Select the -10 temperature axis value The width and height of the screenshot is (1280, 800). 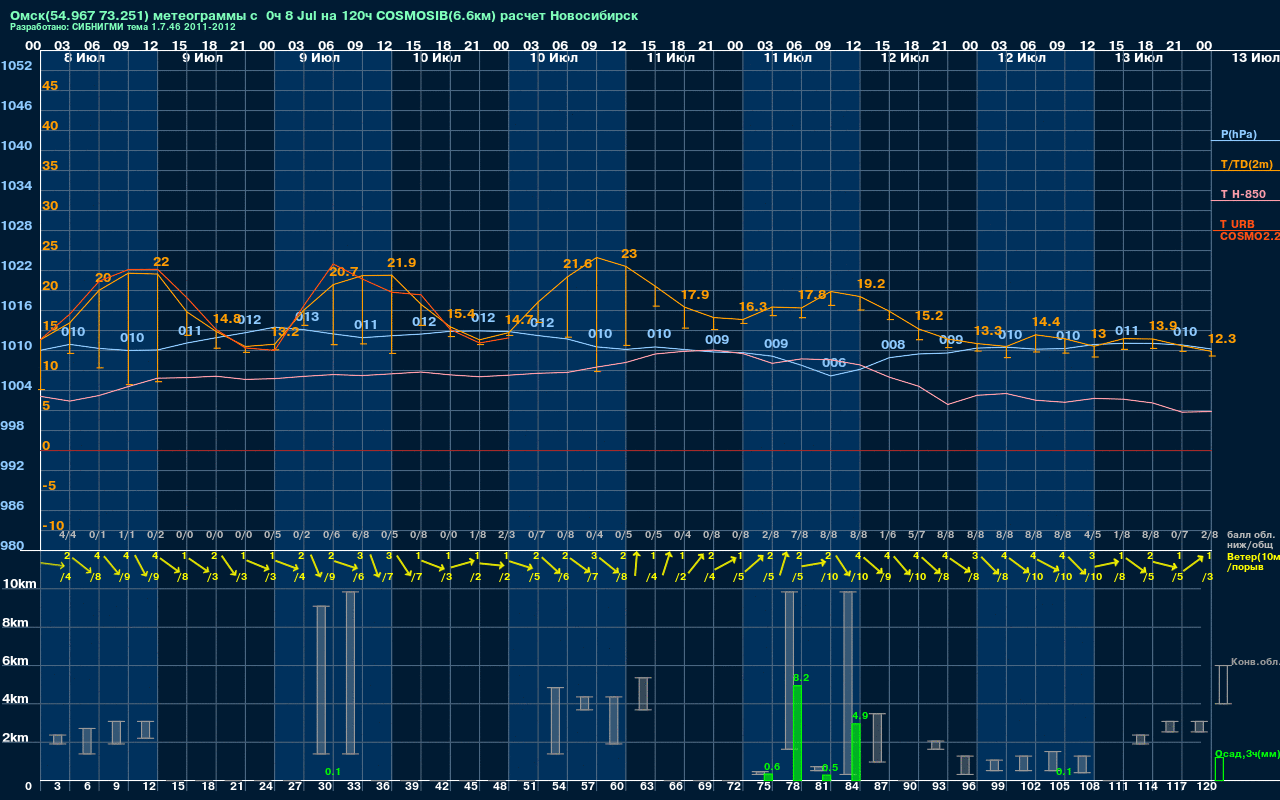click(x=54, y=526)
